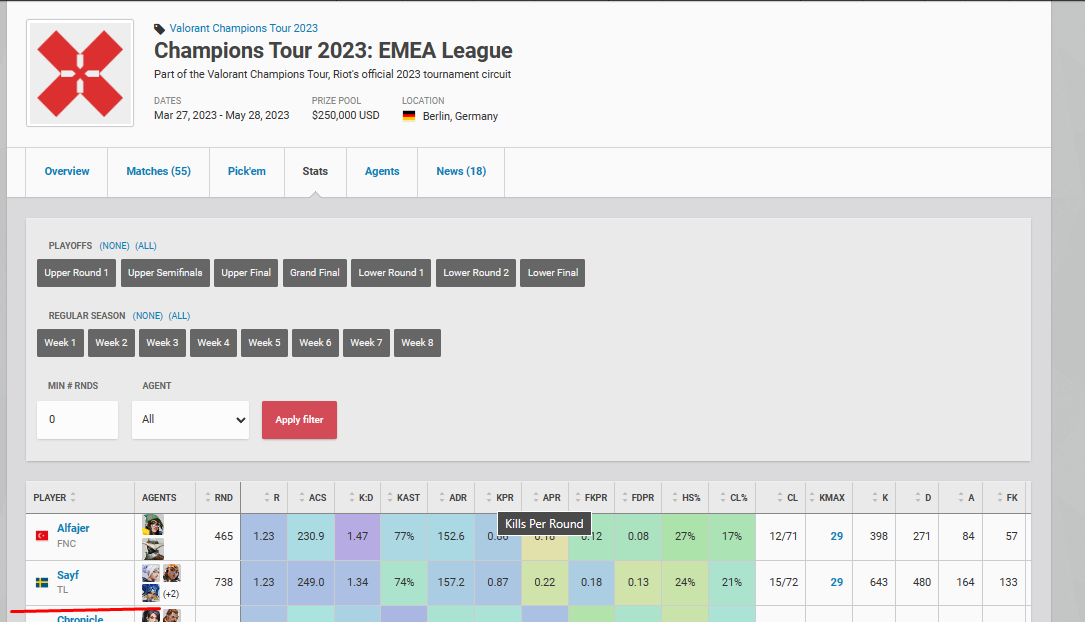This screenshot has width=1085, height=622.
Task: Toggle the Upper Final filter
Action: (246, 273)
